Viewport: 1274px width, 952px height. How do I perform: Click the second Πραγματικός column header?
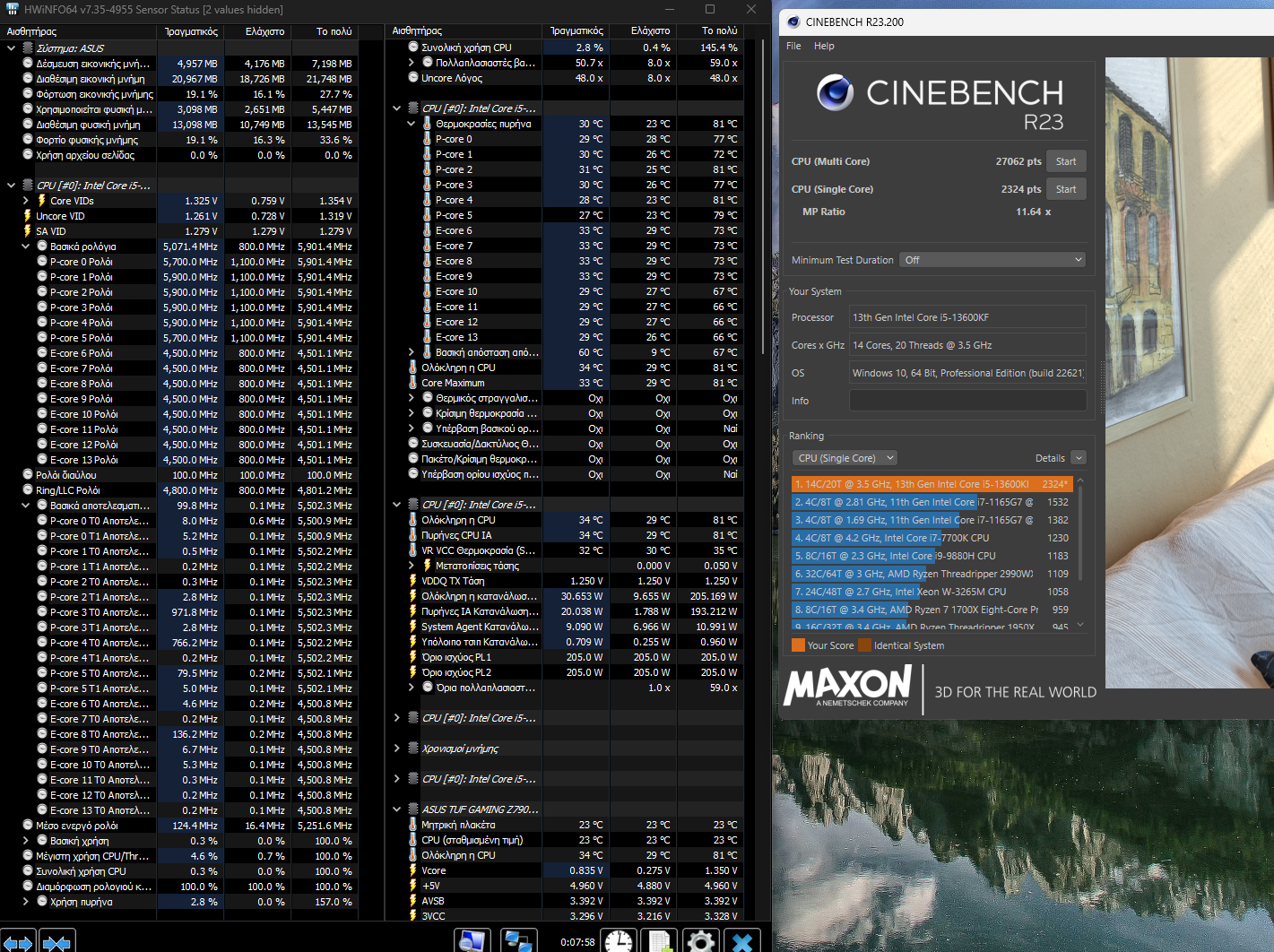click(x=576, y=31)
